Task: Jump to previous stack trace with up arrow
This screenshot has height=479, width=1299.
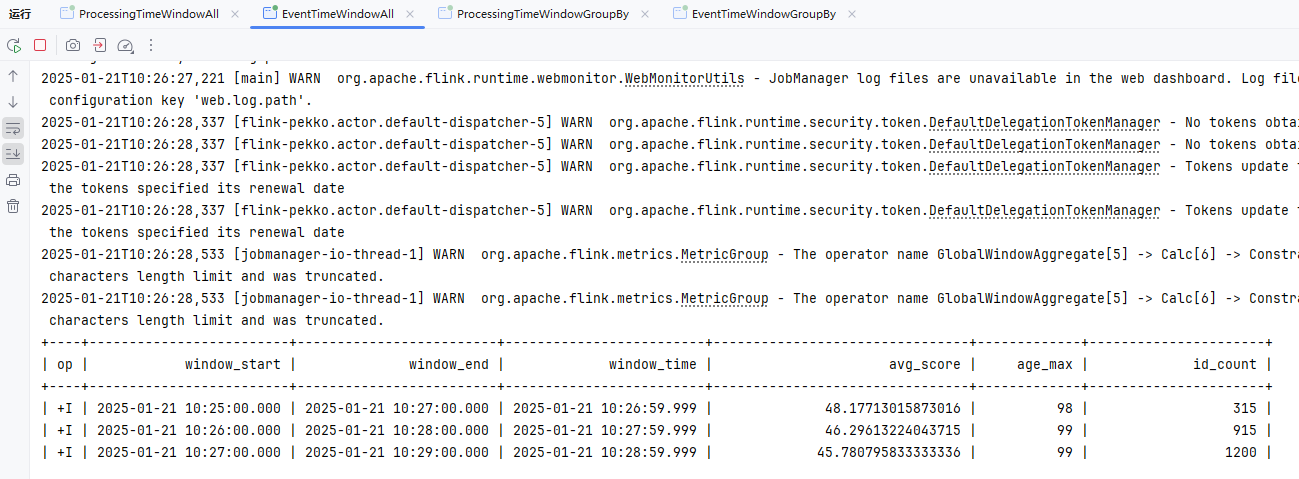Action: [x=13, y=76]
